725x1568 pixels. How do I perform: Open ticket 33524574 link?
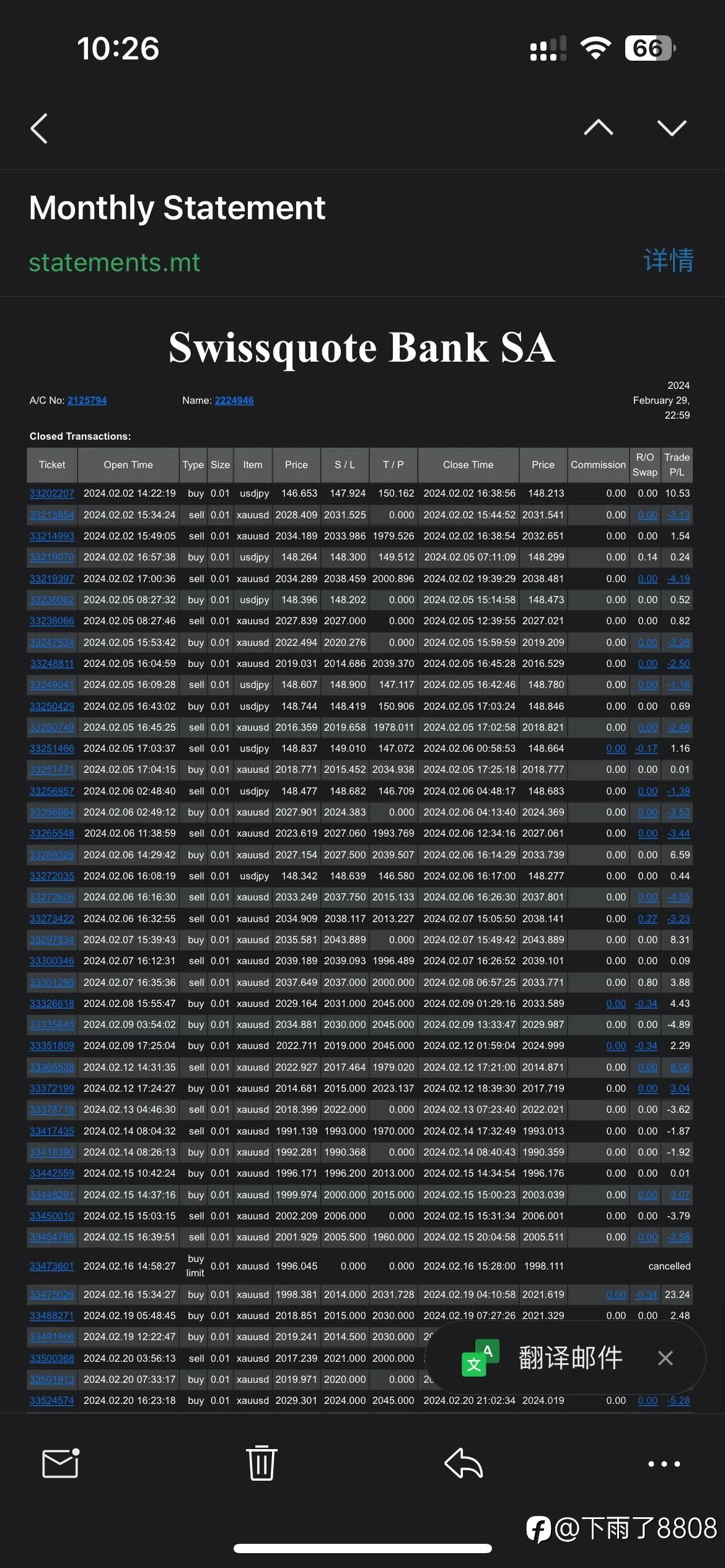[52, 1400]
